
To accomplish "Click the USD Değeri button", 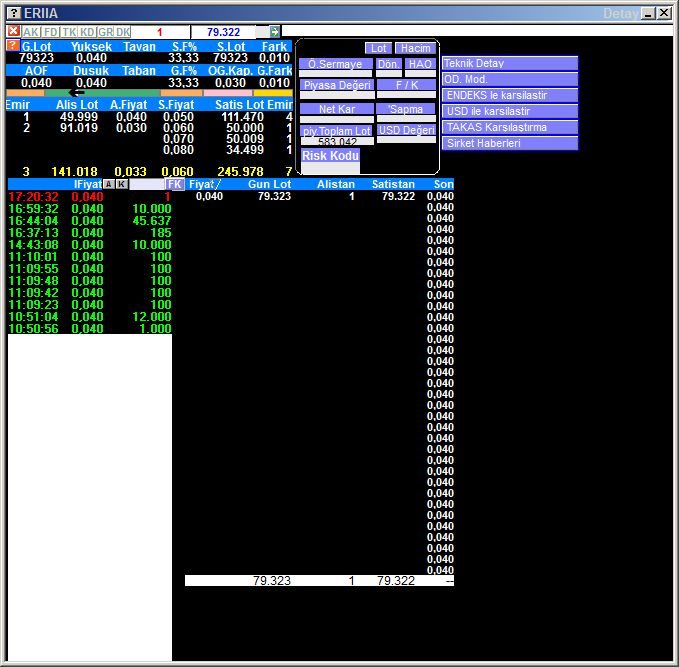I will point(406,130).
